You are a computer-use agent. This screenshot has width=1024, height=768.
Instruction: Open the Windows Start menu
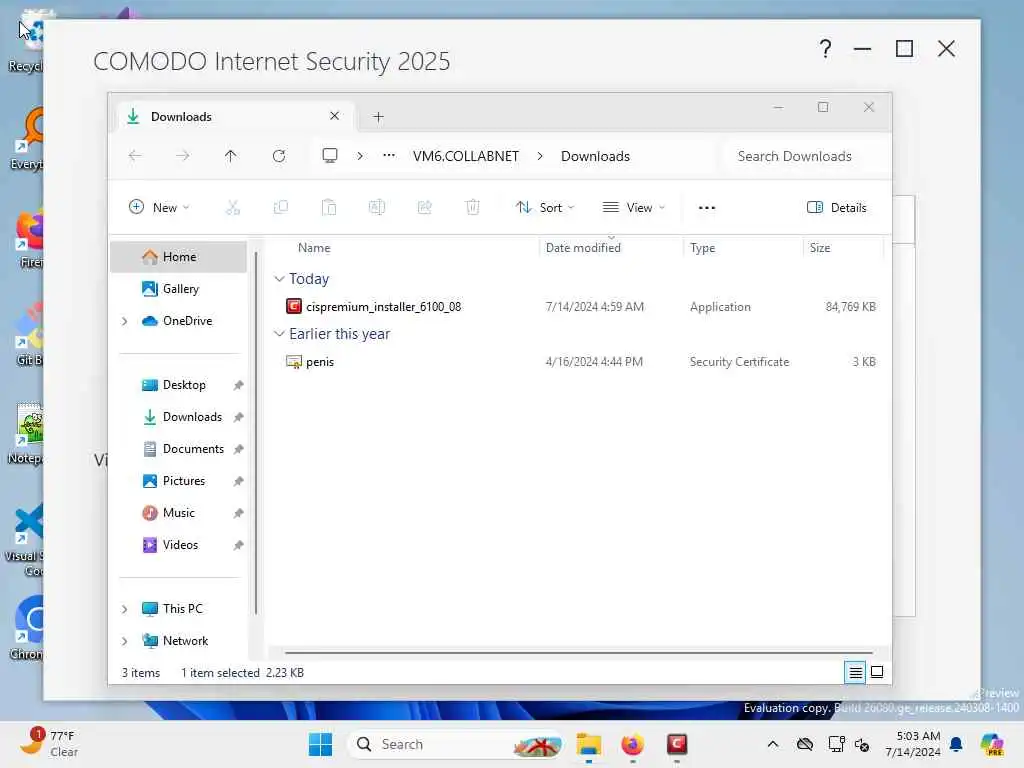[x=320, y=744]
